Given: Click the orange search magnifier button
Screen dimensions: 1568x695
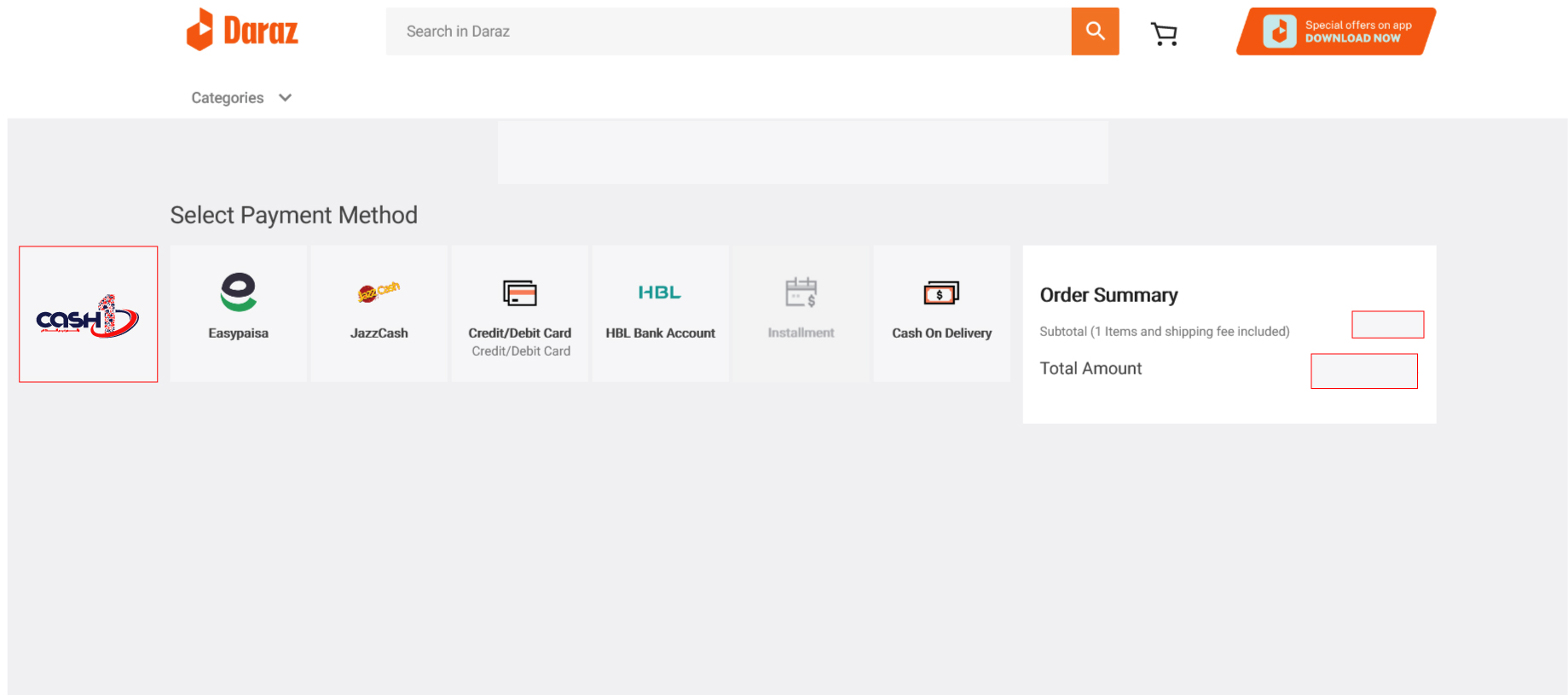Looking at the screenshot, I should pyautogui.click(x=1095, y=32).
